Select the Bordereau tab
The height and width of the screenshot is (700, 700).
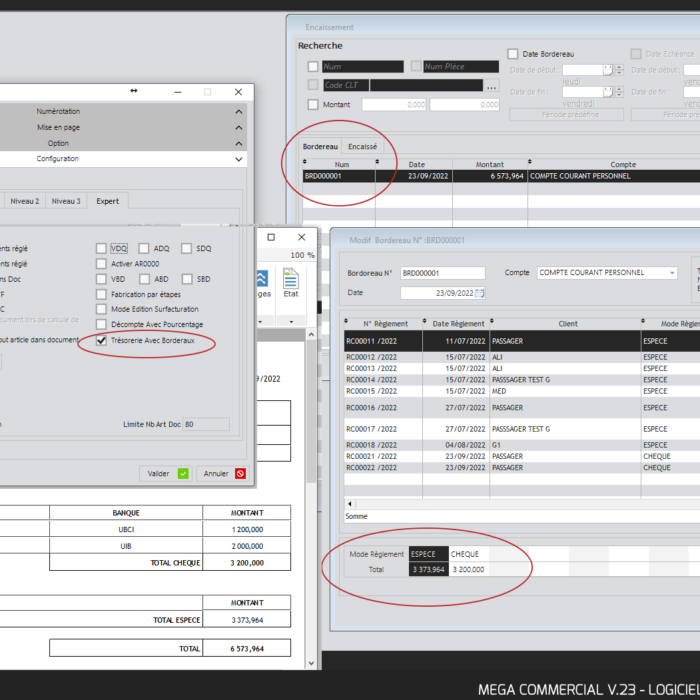320,146
